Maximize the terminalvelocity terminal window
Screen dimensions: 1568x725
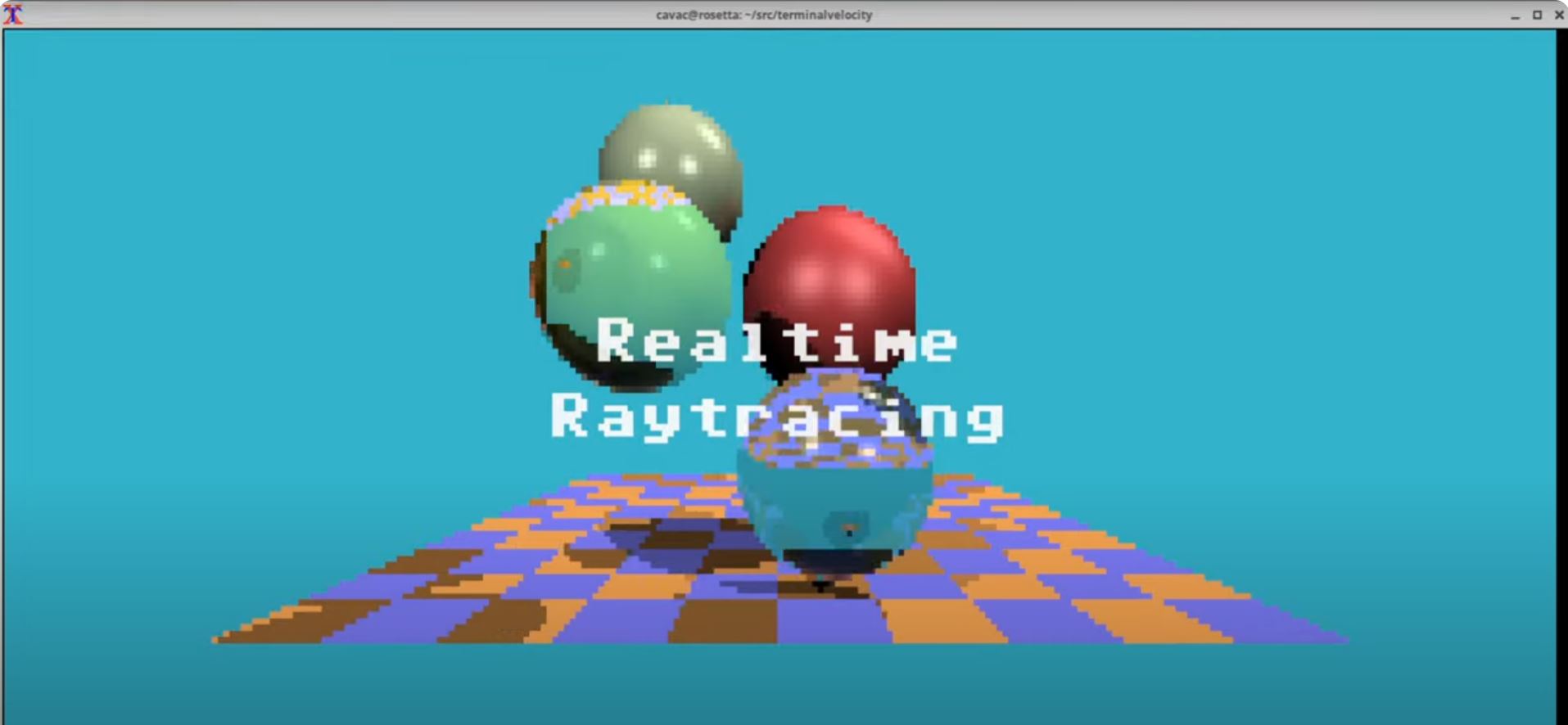click(x=1537, y=15)
